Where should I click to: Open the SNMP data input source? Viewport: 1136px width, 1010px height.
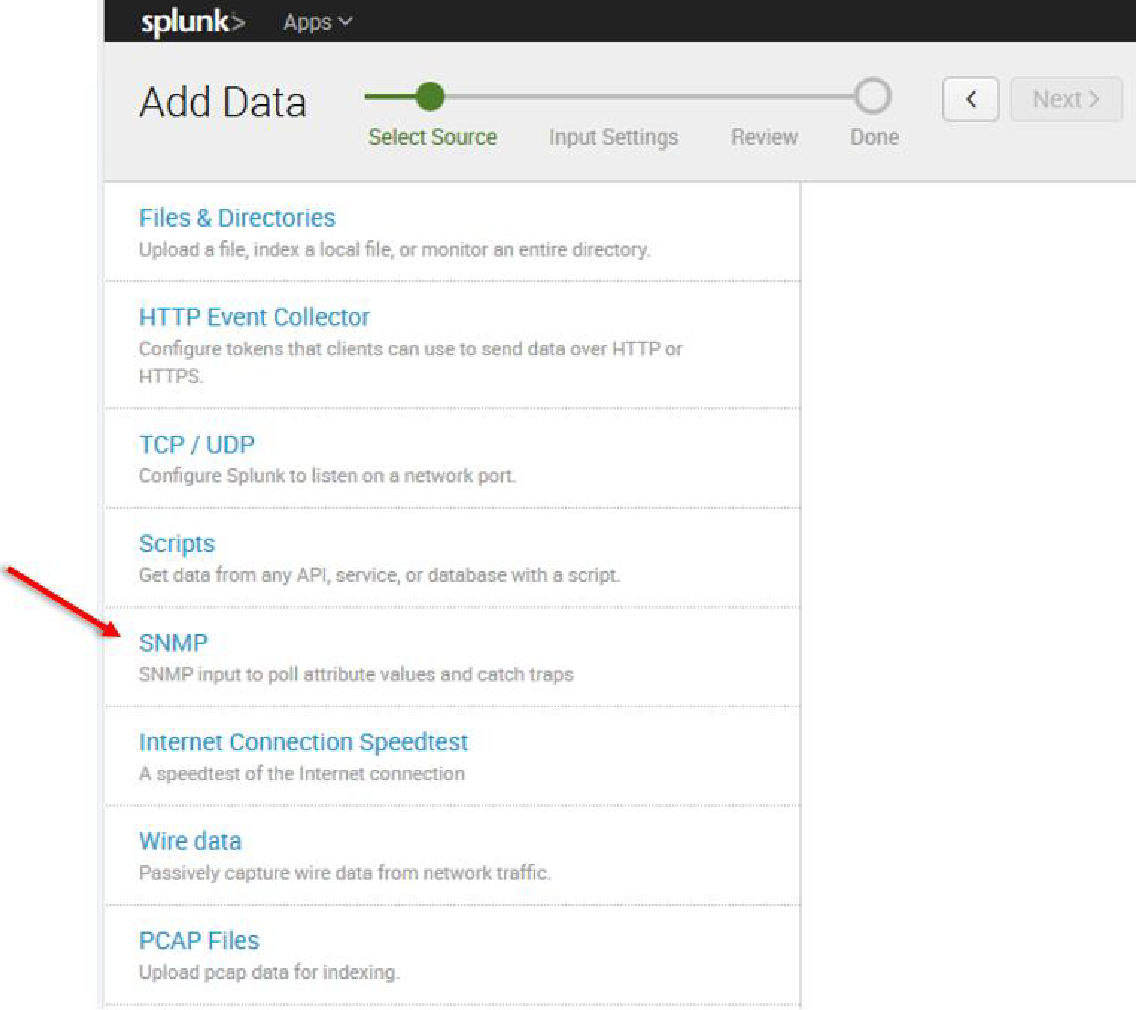point(172,643)
